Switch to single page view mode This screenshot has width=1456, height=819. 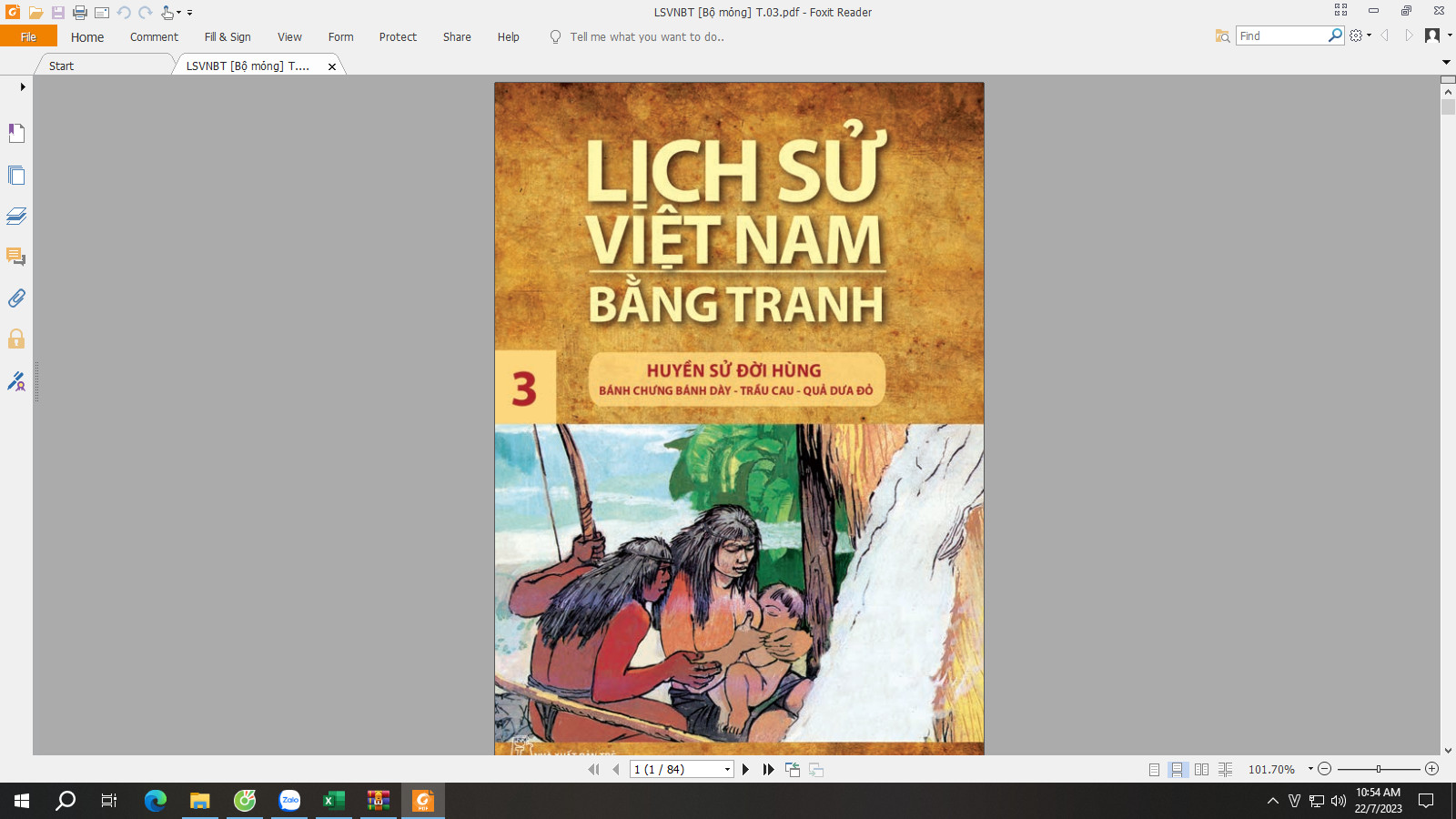[1154, 770]
